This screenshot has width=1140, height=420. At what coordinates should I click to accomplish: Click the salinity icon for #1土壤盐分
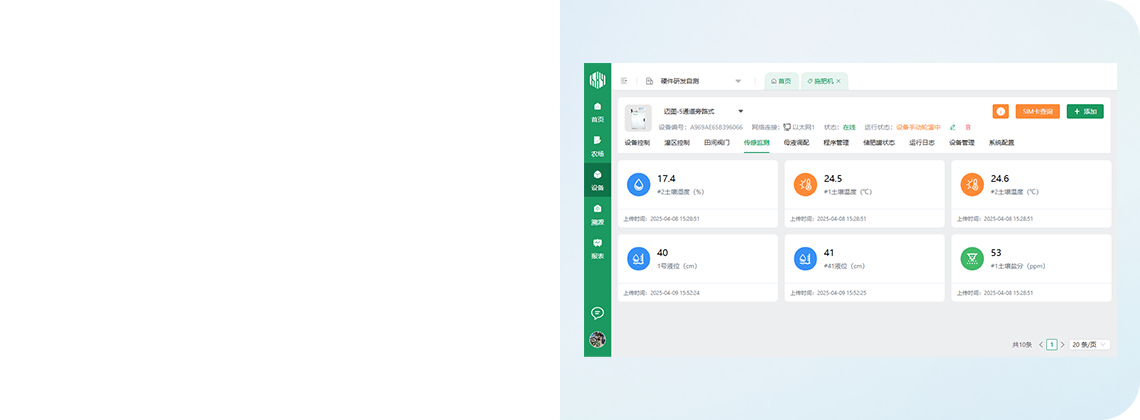pos(972,259)
